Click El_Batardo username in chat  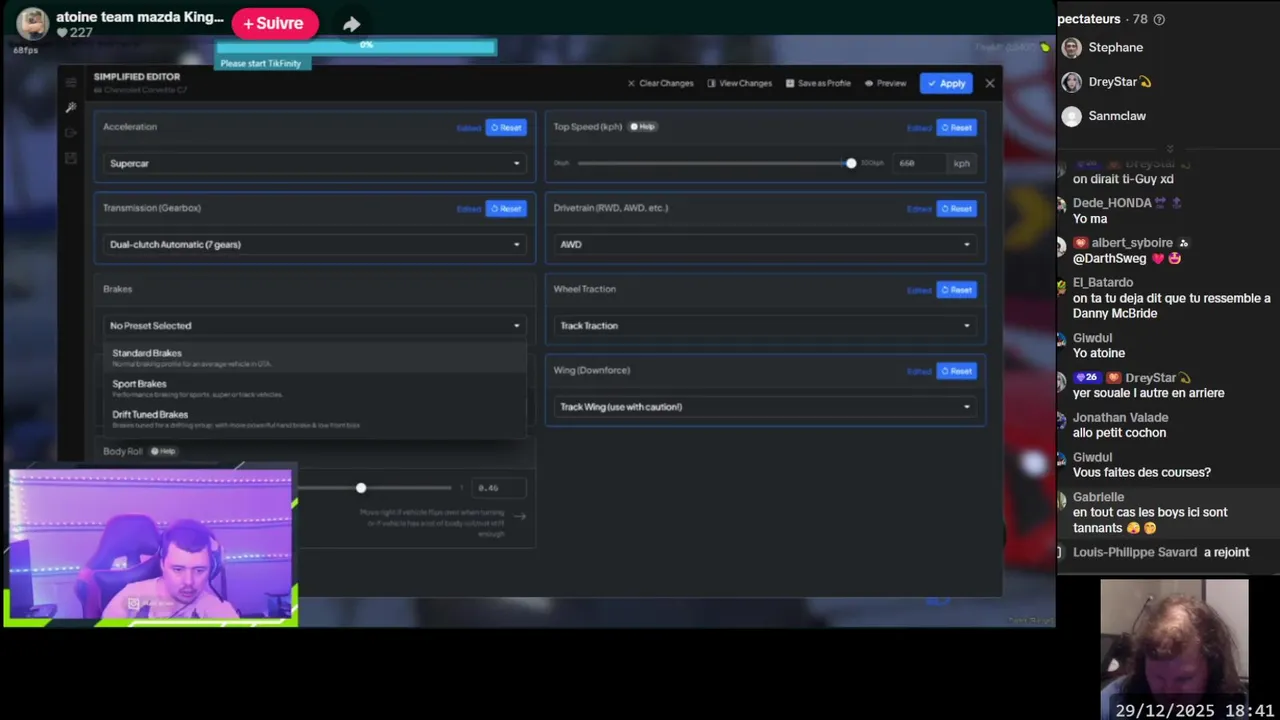[x=1103, y=283]
